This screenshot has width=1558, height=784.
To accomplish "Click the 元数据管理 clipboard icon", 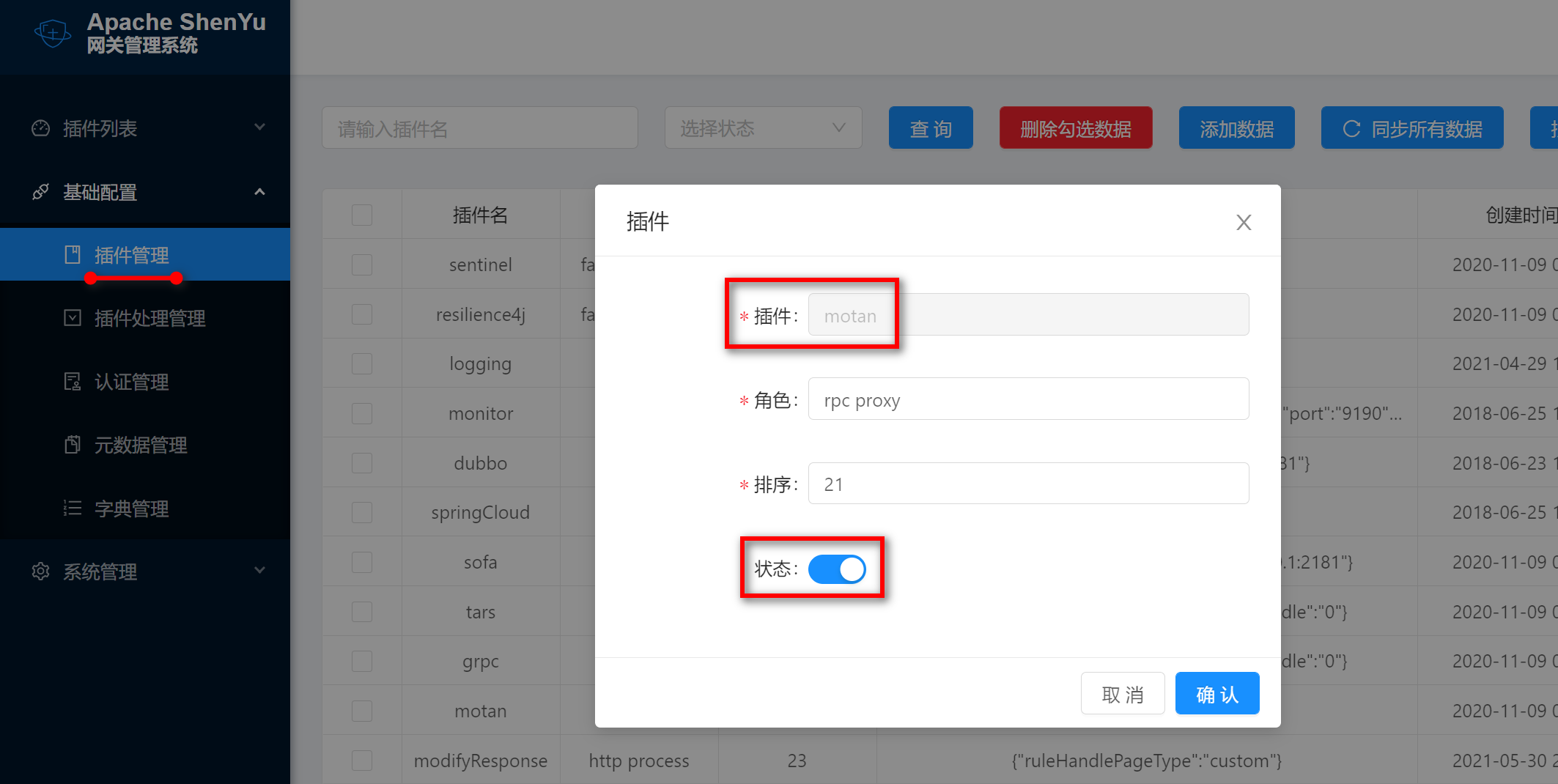I will pos(73,445).
